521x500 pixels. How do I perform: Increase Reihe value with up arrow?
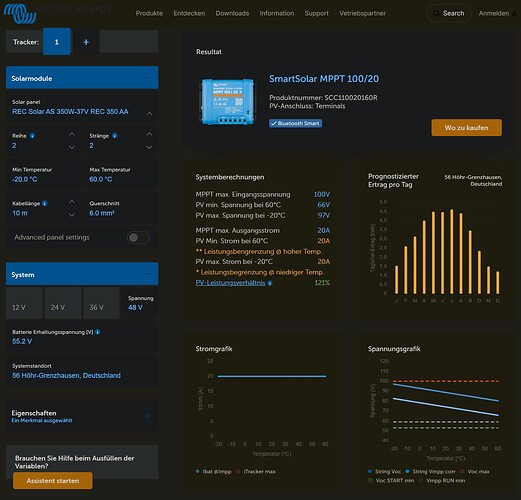[72, 134]
